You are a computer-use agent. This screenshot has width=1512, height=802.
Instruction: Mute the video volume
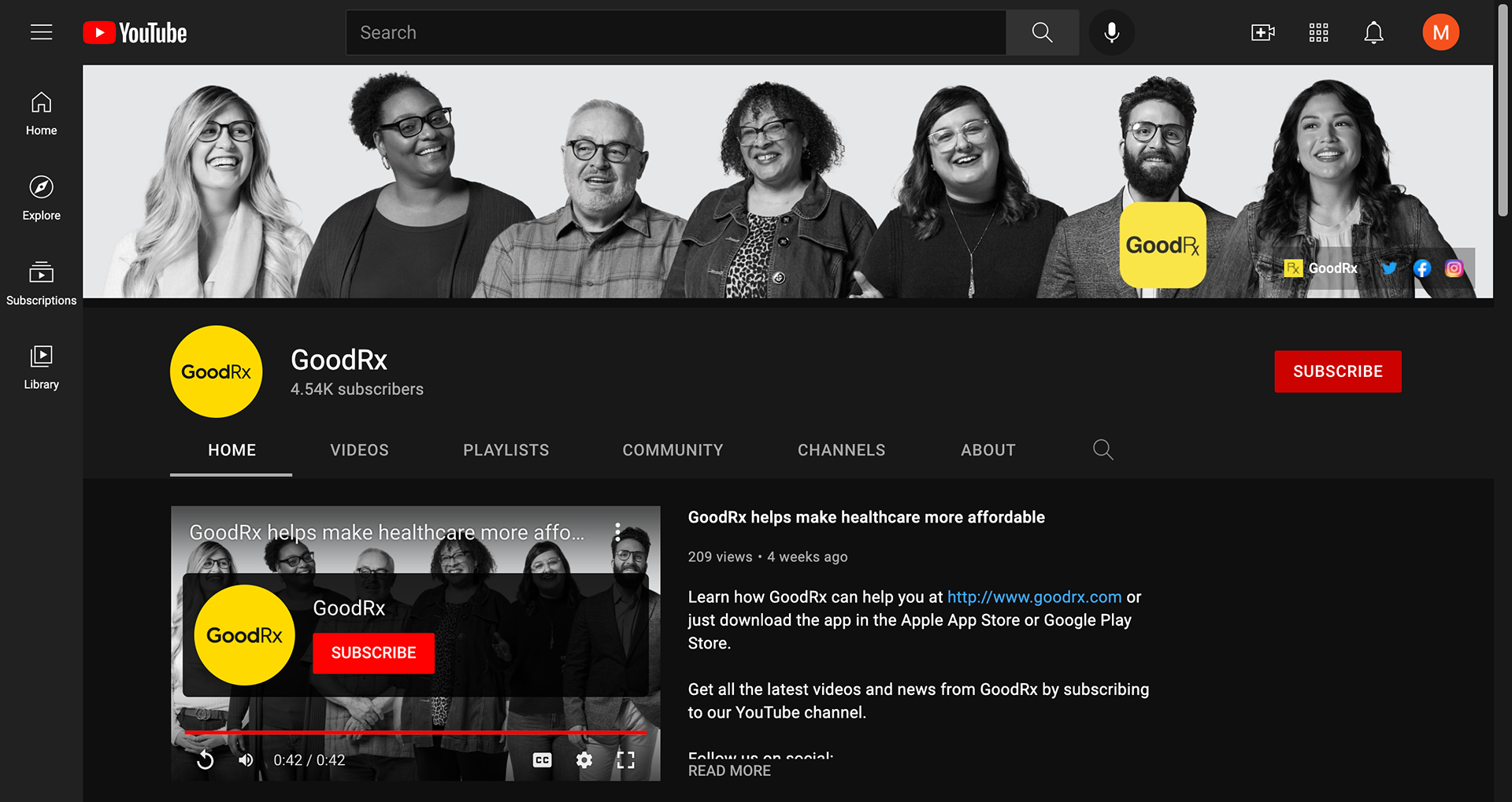[x=246, y=759]
